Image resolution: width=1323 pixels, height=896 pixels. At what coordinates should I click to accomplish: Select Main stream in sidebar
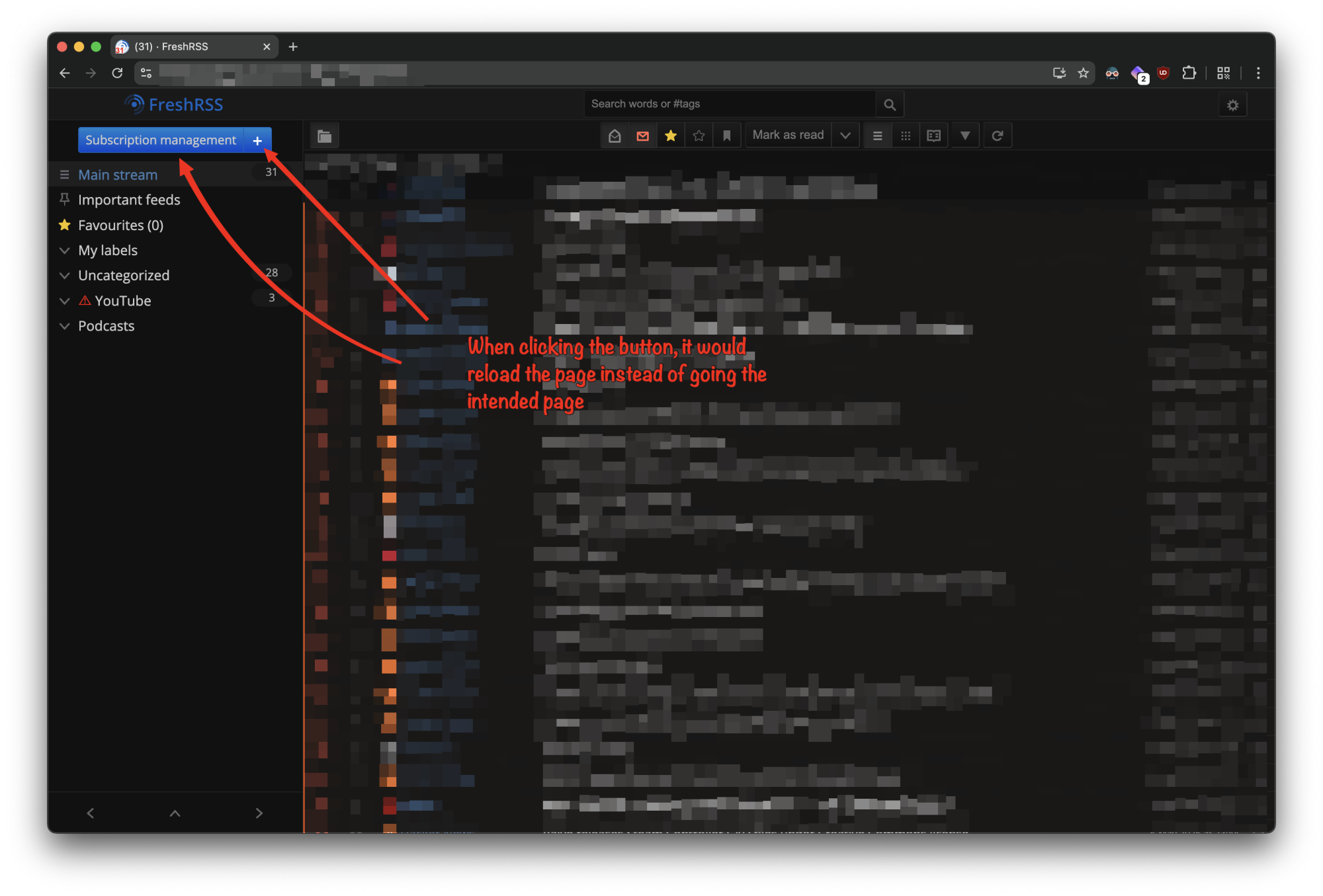[x=118, y=175]
